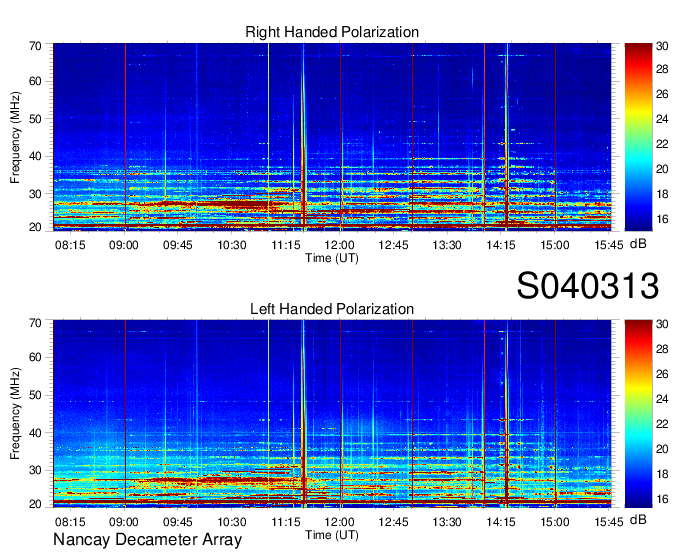Click frequency tick '70' of Right Handed plot
The image size is (680, 552).
(35, 46)
